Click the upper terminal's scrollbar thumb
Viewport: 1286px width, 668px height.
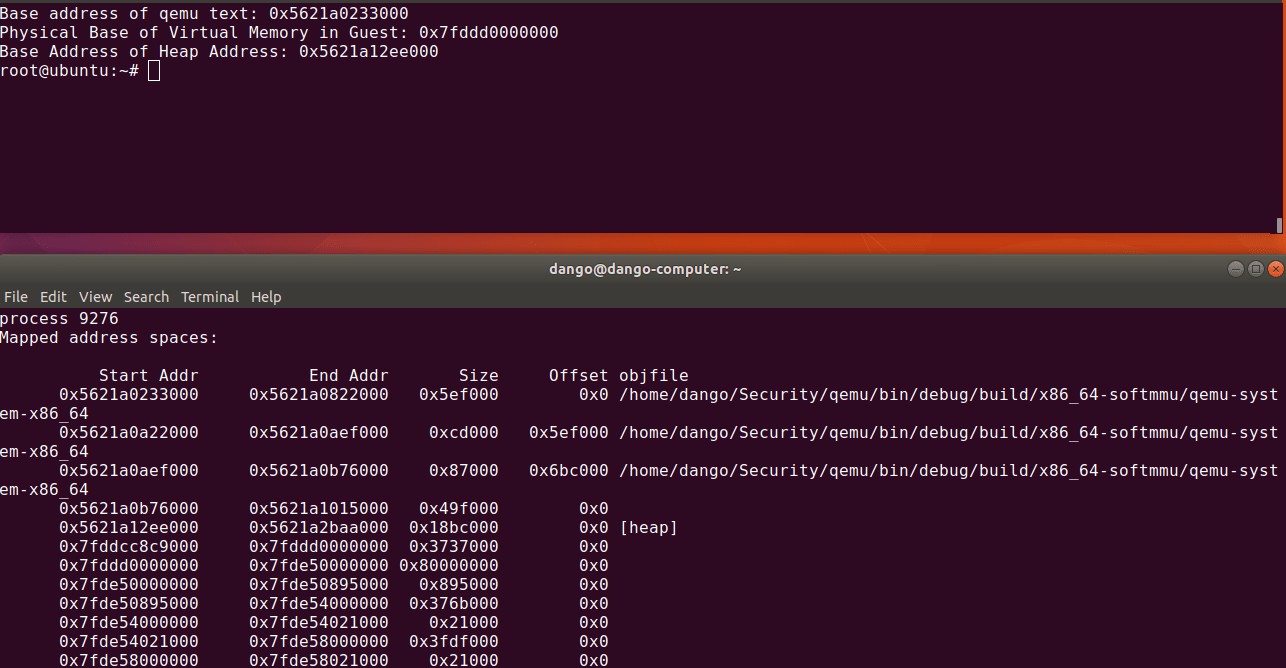click(x=1279, y=225)
